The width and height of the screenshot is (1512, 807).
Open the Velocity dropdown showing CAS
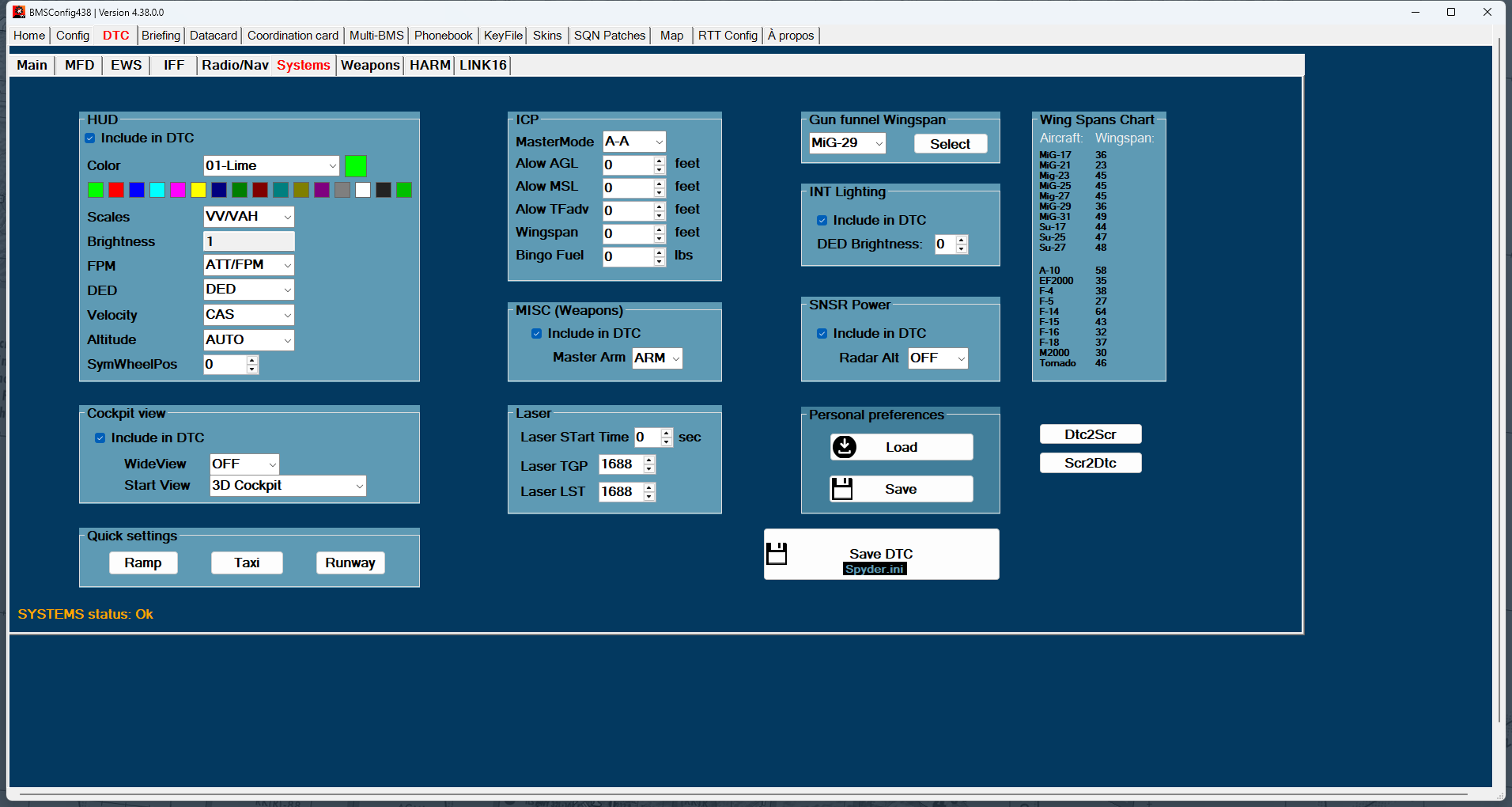pos(249,315)
